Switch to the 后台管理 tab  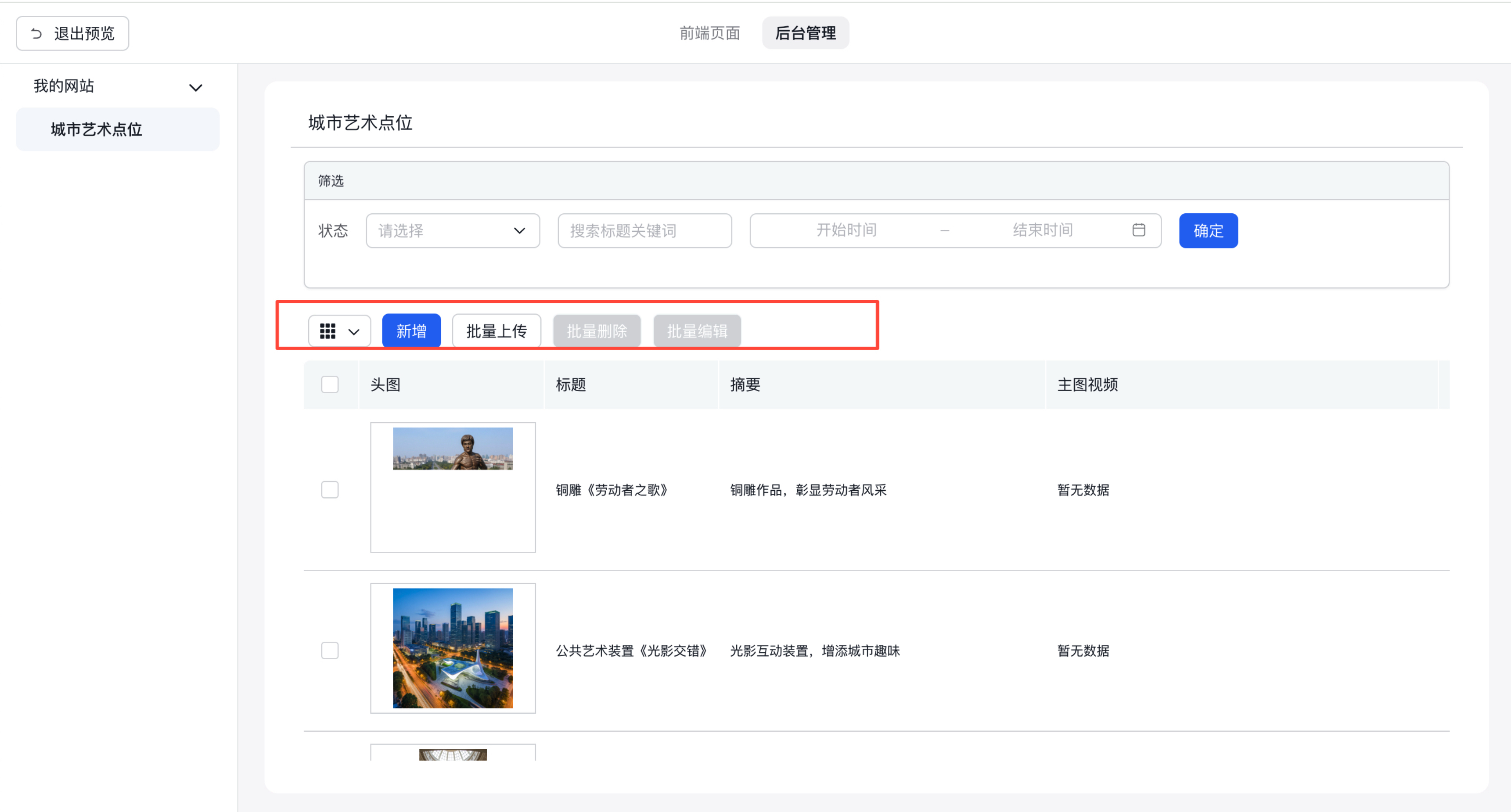(x=806, y=33)
